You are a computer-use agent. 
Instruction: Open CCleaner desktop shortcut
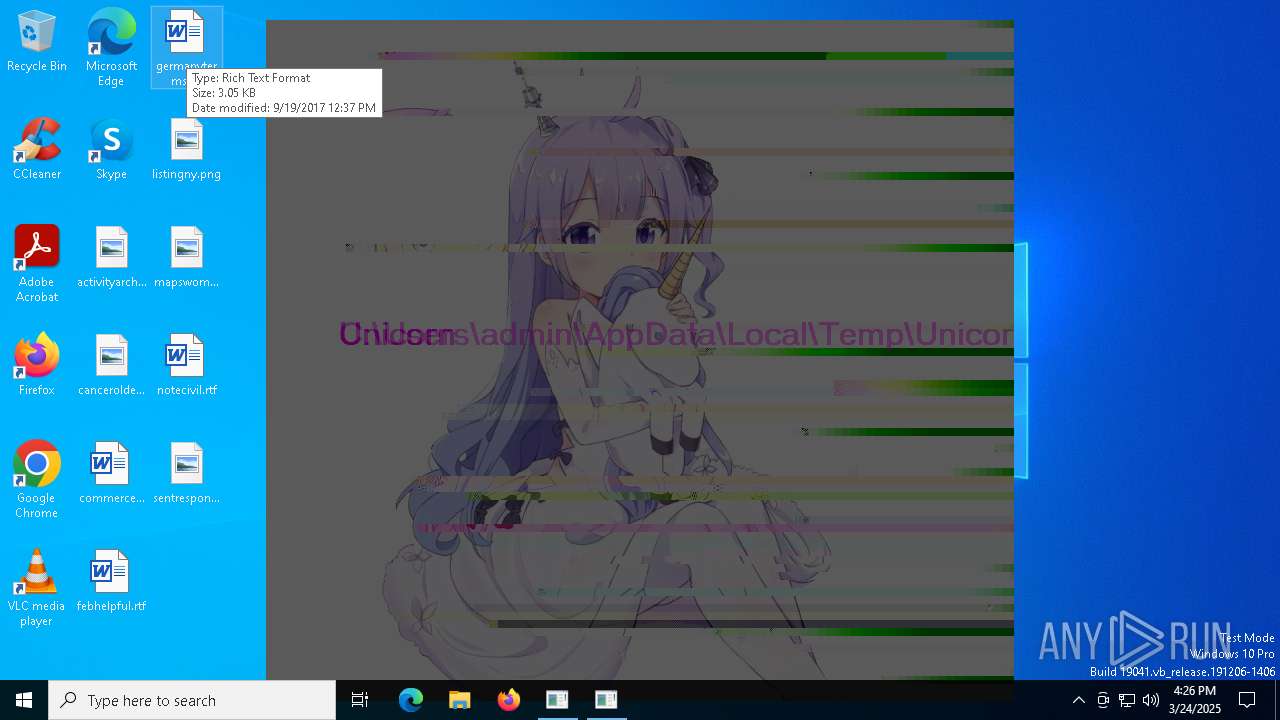point(37,150)
